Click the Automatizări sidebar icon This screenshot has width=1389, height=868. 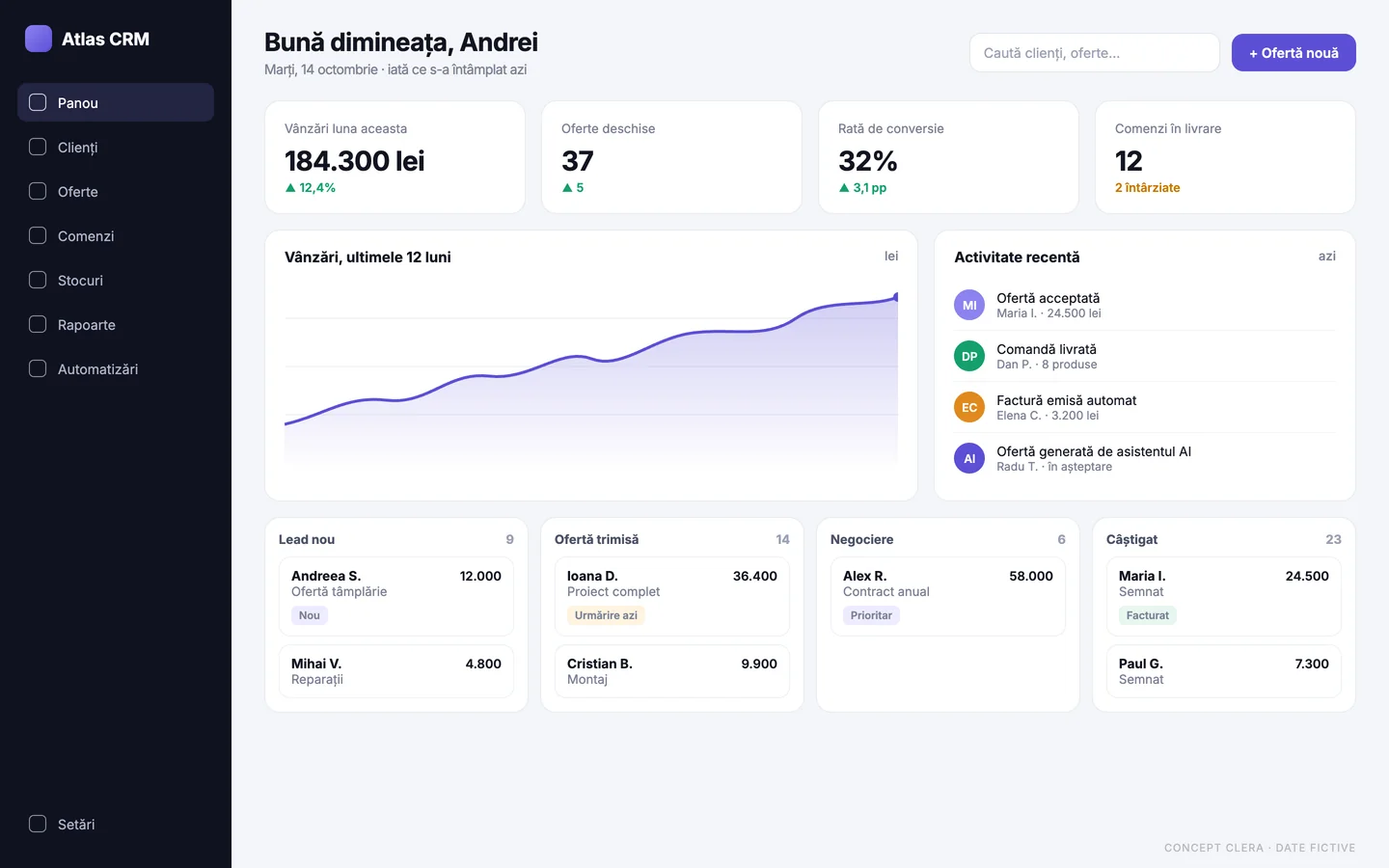pyautogui.click(x=38, y=368)
